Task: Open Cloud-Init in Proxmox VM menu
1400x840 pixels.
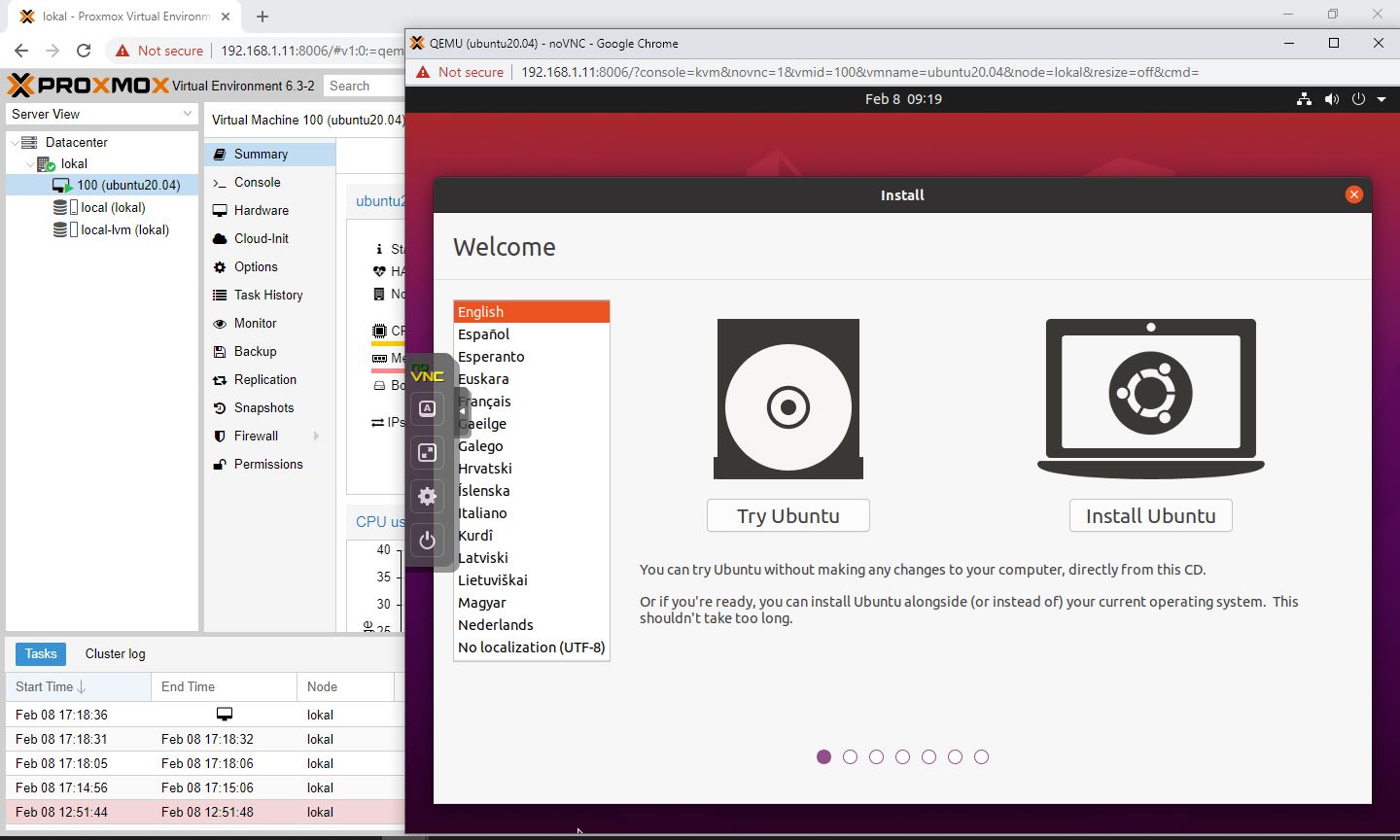Action: point(270,238)
